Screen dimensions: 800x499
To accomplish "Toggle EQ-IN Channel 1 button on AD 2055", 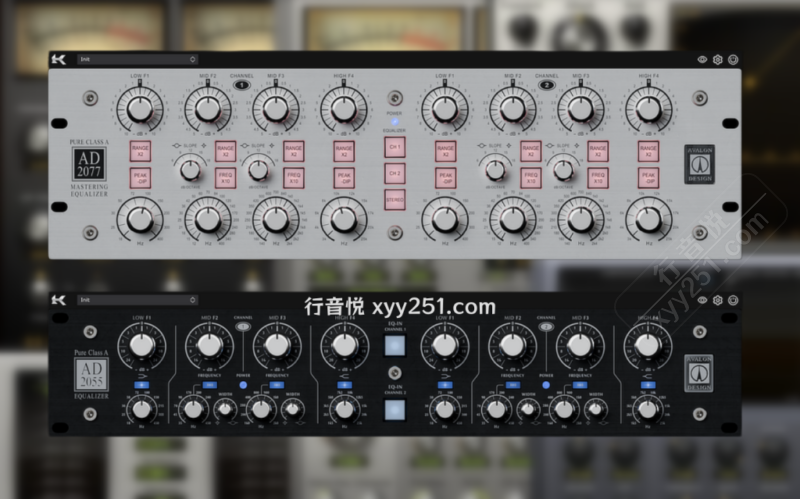I will (395, 345).
